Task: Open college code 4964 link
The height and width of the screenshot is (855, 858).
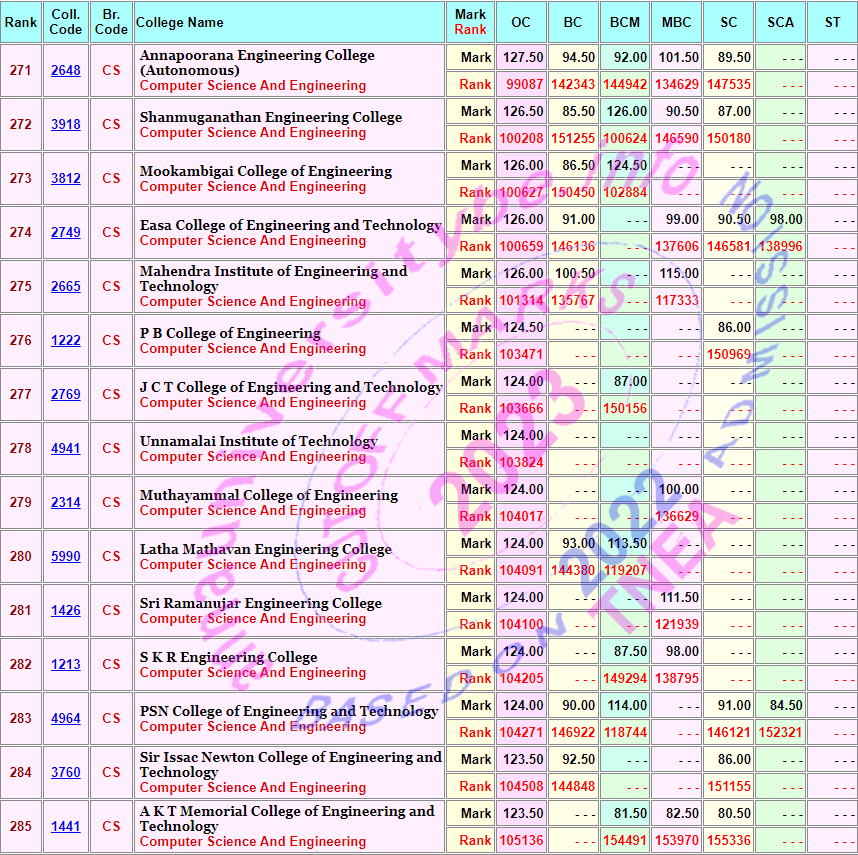Action: (x=66, y=719)
